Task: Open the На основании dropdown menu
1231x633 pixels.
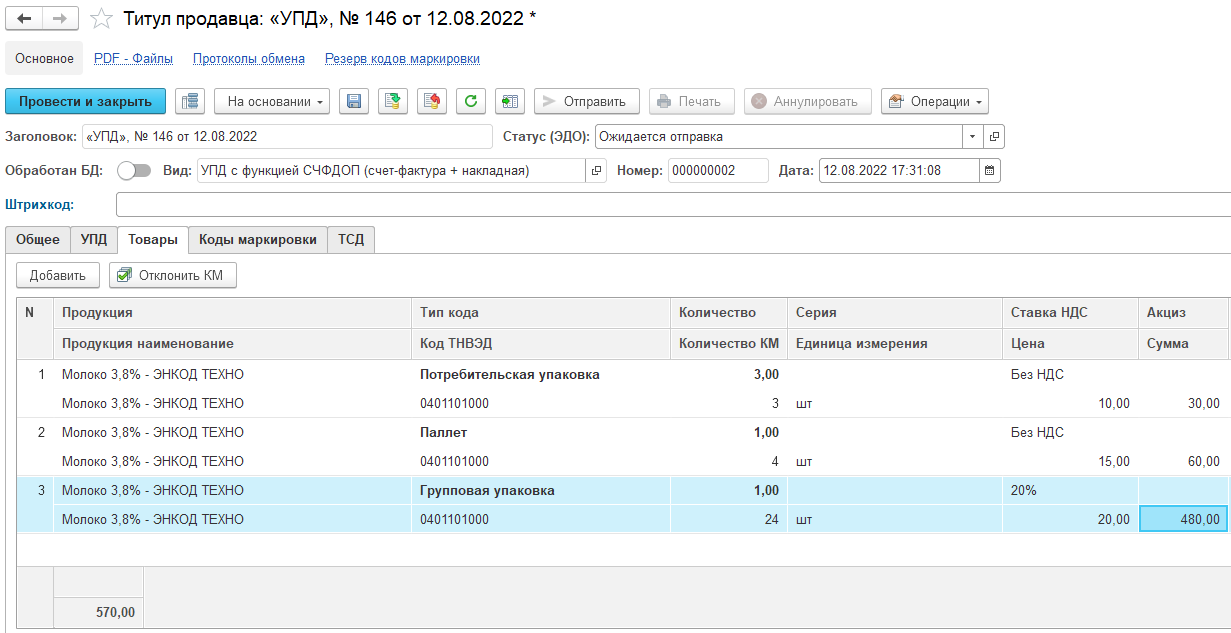Action: tap(272, 101)
